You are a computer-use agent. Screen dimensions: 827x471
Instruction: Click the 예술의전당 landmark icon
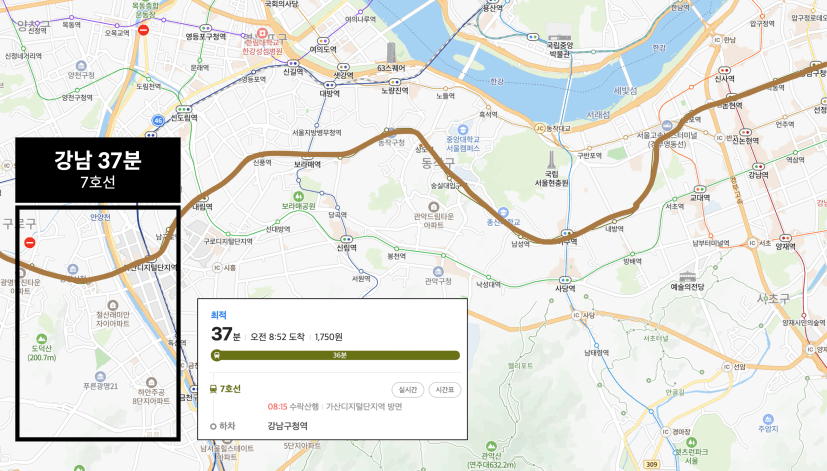tap(687, 276)
